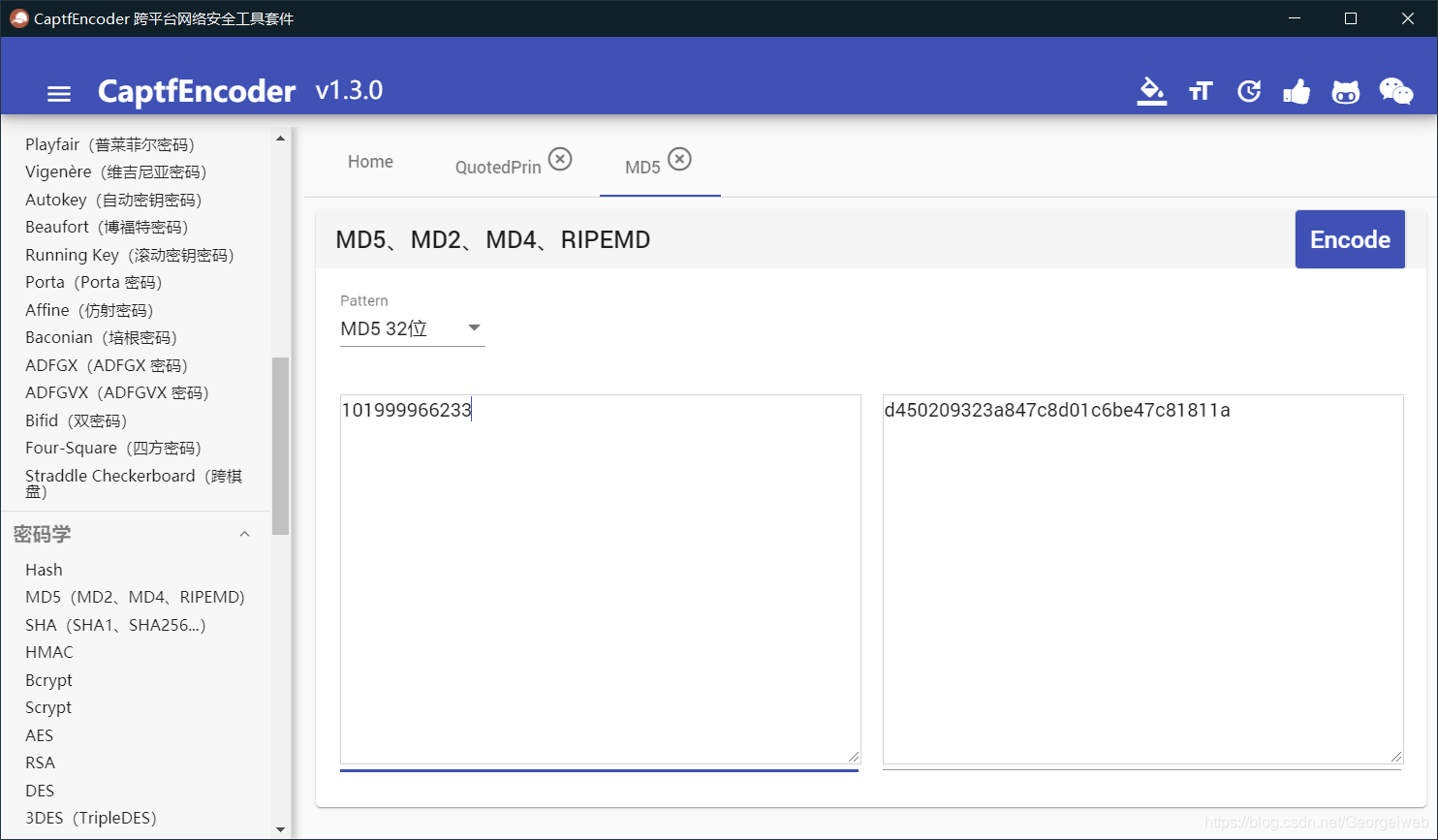Open AES in sidebar
Screen dimensions: 1438x840
tap(39, 735)
